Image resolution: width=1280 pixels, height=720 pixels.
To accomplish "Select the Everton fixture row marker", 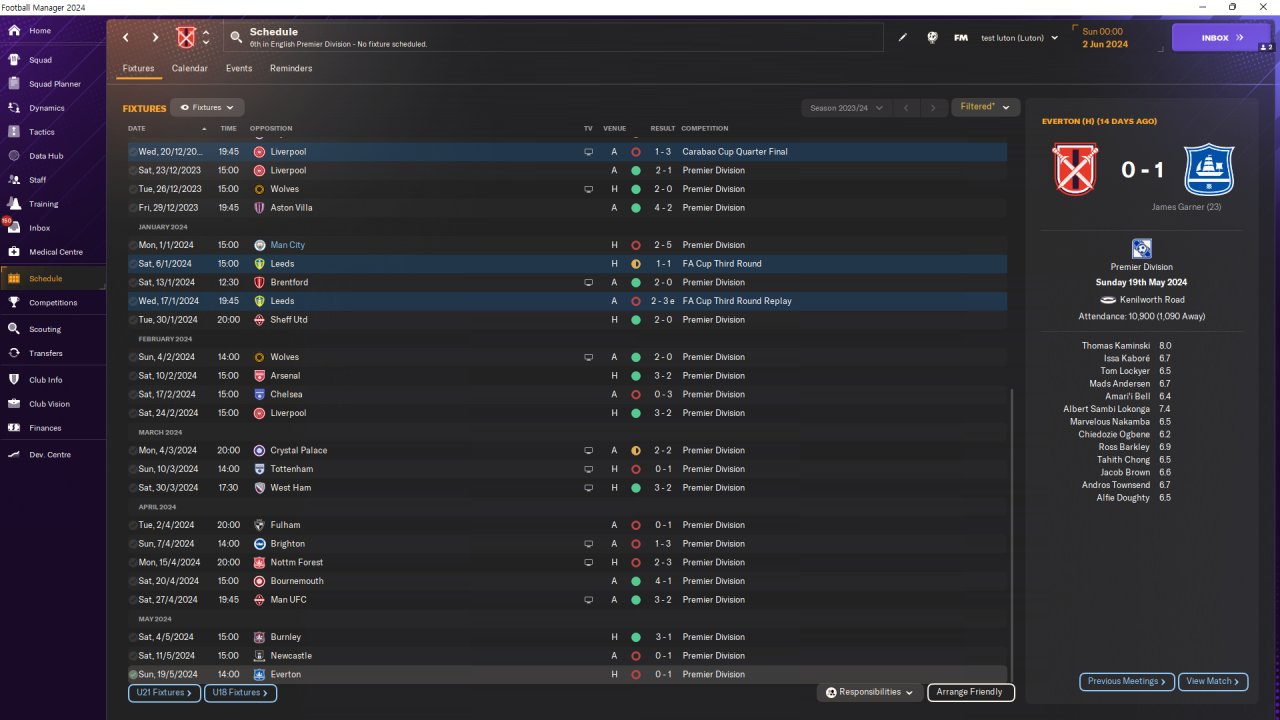I will point(133,675).
